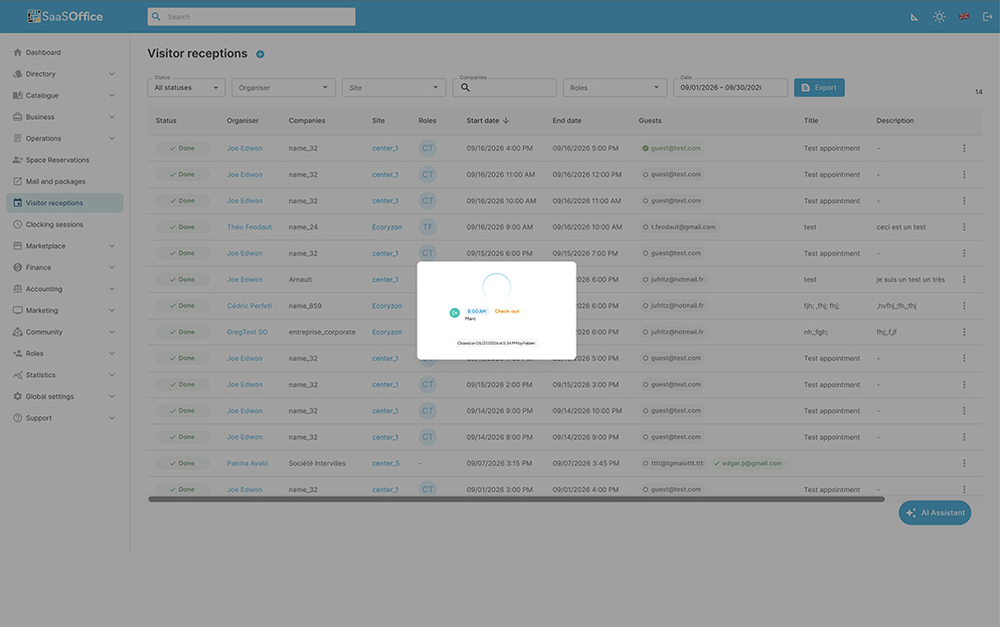
Task: Open the UK flag language selector
Action: (x=964, y=17)
